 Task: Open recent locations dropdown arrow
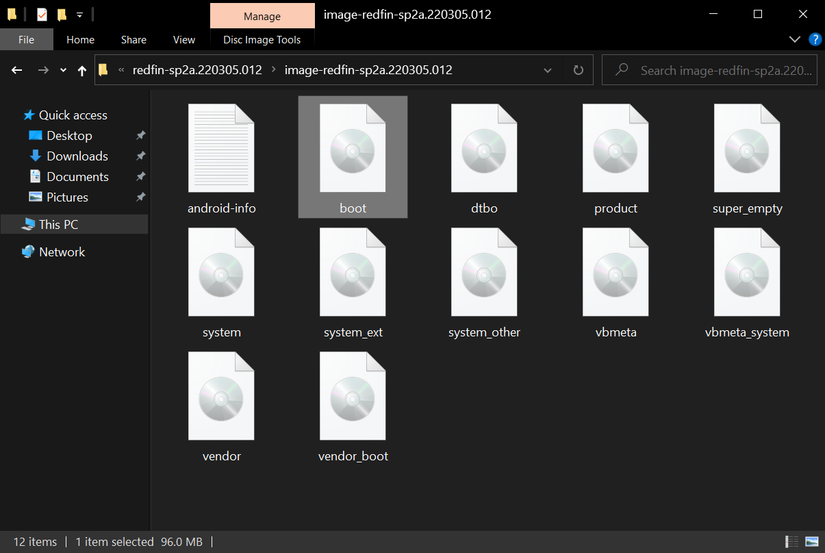tap(63, 70)
